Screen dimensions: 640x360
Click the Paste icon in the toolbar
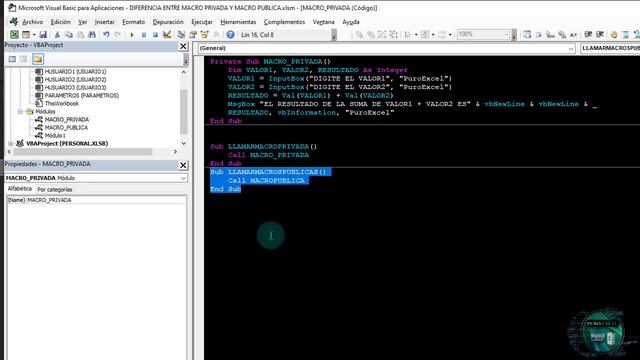point(80,35)
